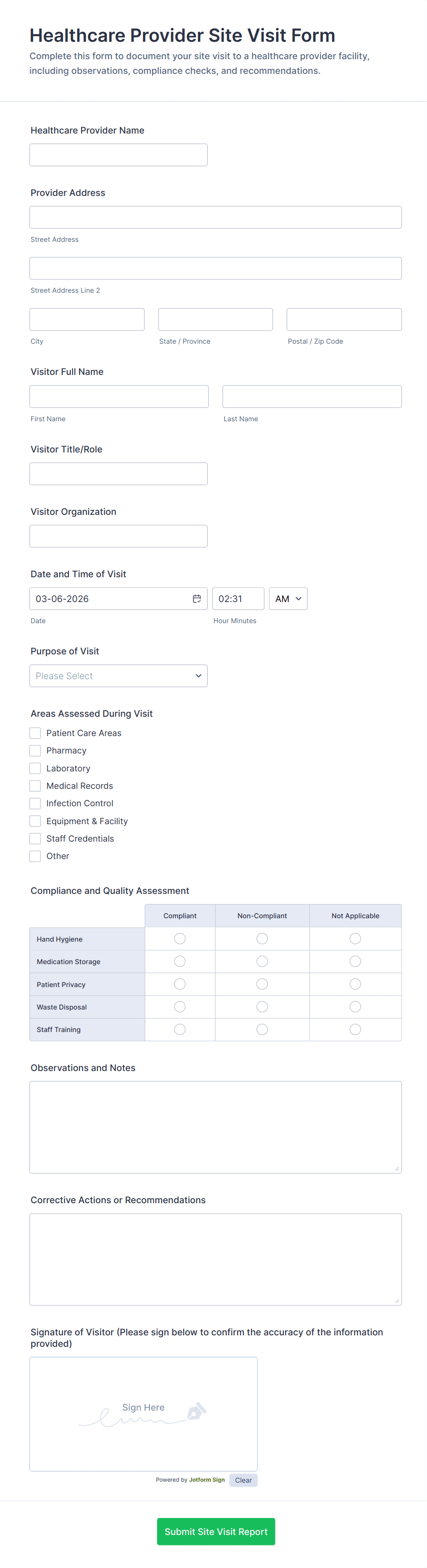Set Staff Training to Not Applicable

click(x=355, y=1029)
